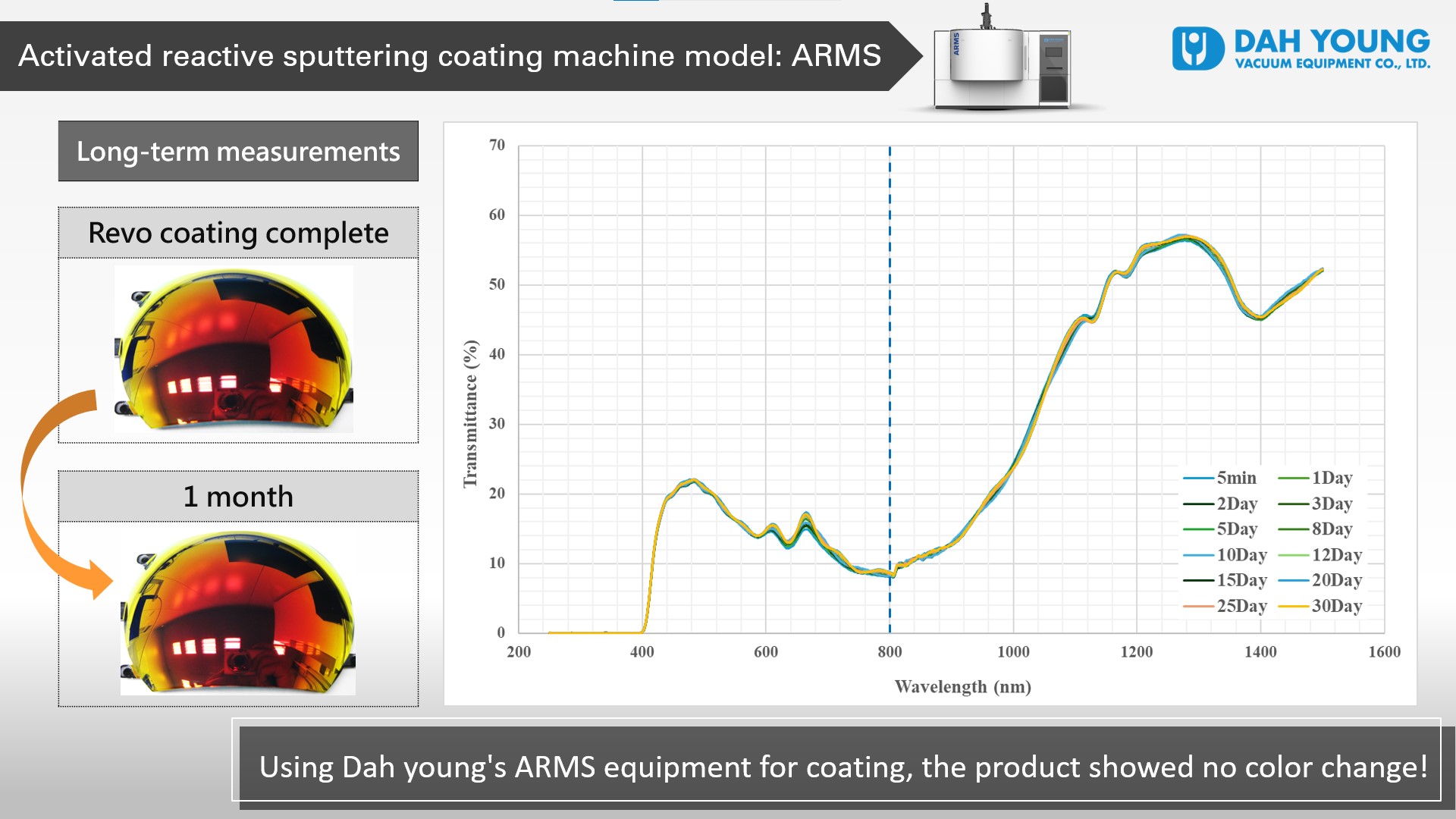This screenshot has height=819, width=1456.
Task: Click the 2Day legend entry
Action: 1220,504
